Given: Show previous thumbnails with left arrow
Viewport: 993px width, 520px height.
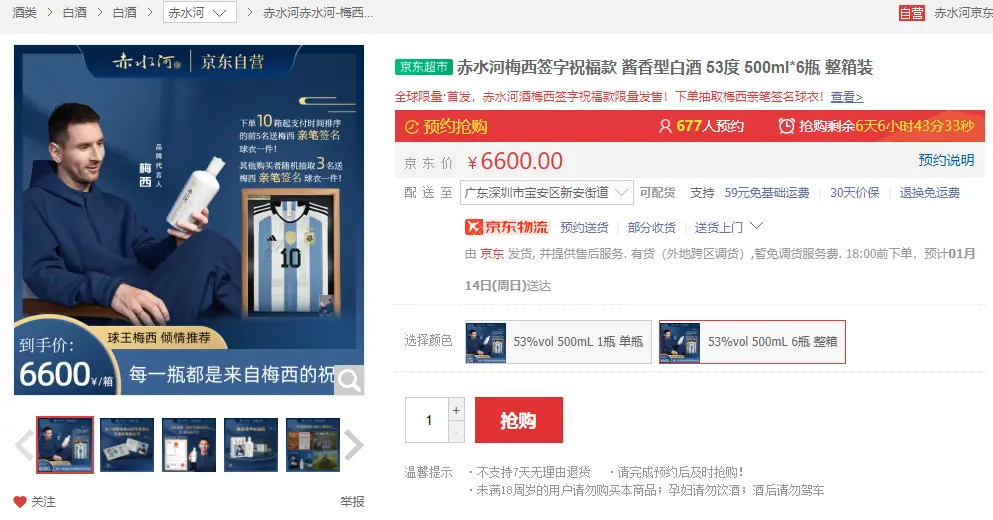Looking at the screenshot, I should (x=23, y=445).
